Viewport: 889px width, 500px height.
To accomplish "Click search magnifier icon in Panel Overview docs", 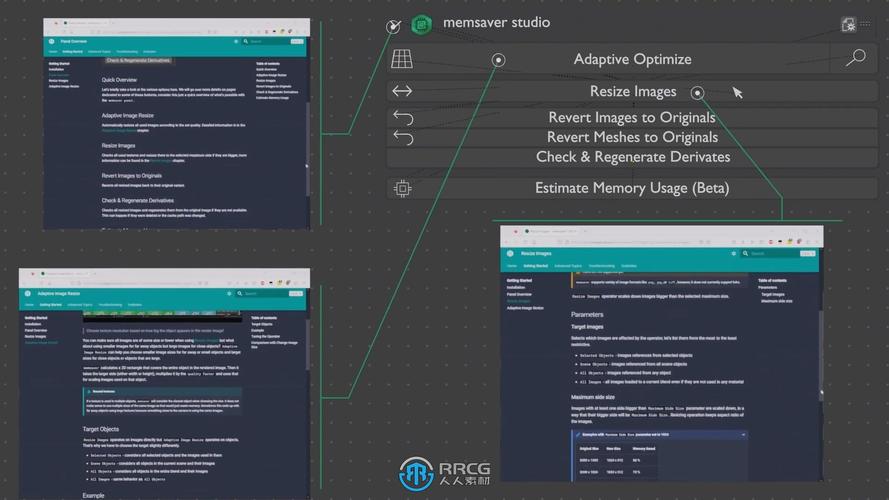I will click(245, 41).
